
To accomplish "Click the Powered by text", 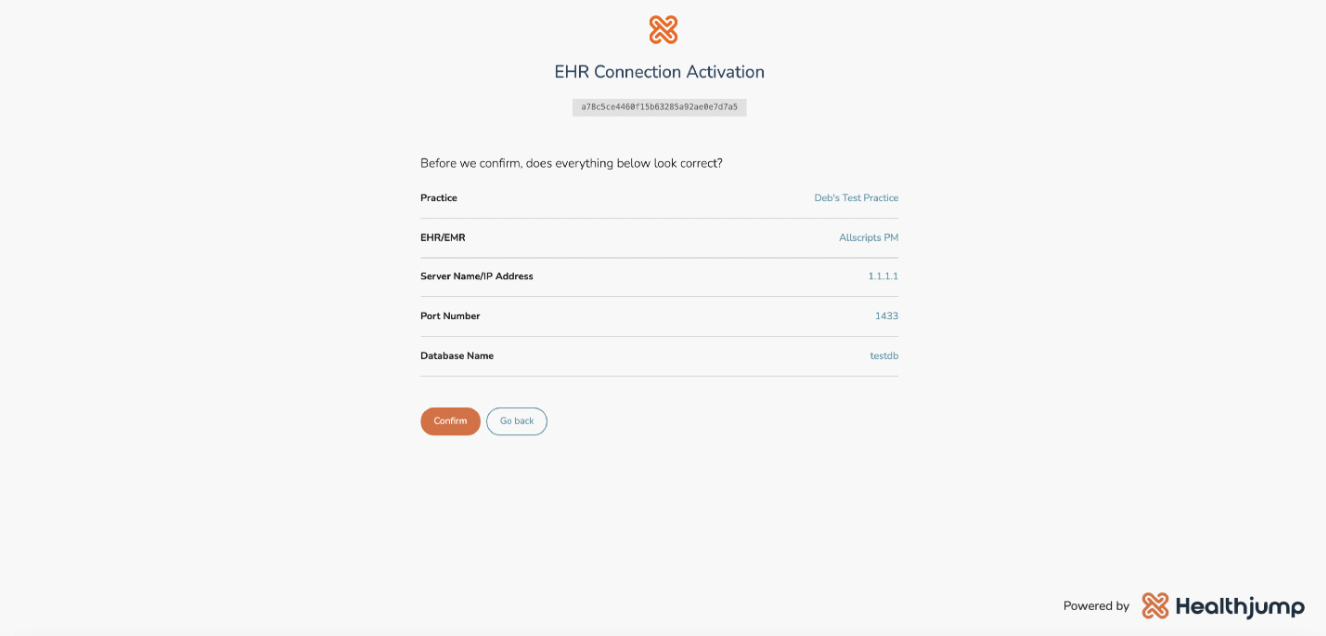I will pyautogui.click(x=1096, y=606).
